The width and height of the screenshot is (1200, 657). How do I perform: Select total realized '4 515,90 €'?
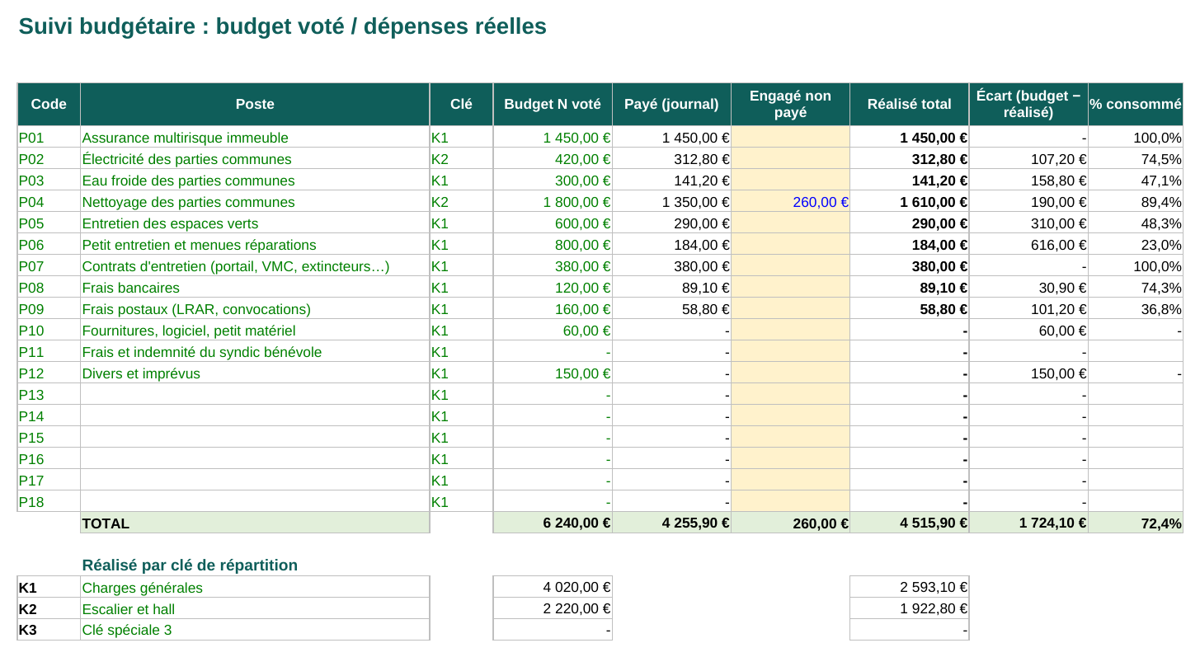[x=909, y=523]
